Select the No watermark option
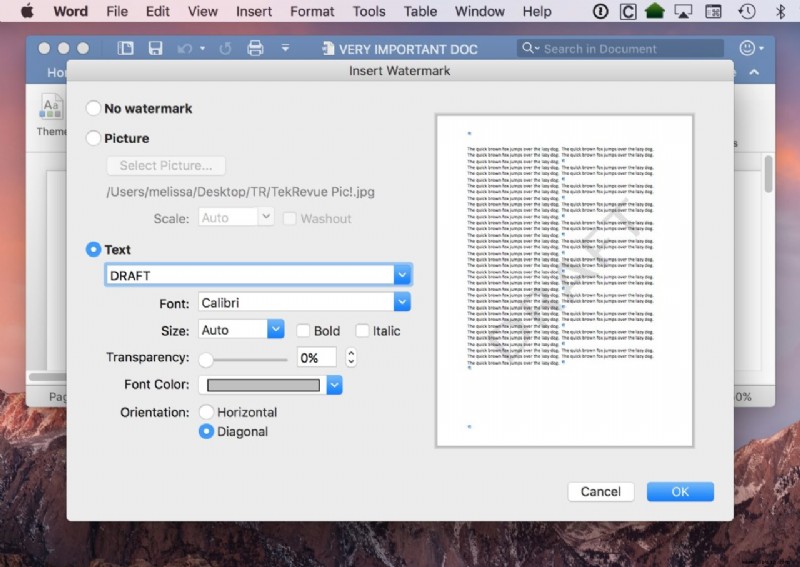 (x=93, y=108)
